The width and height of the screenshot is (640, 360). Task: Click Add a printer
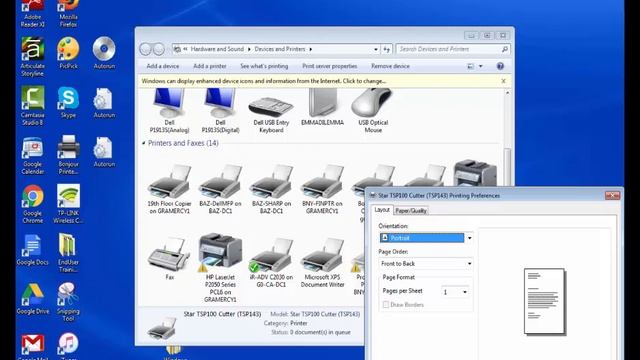point(210,66)
